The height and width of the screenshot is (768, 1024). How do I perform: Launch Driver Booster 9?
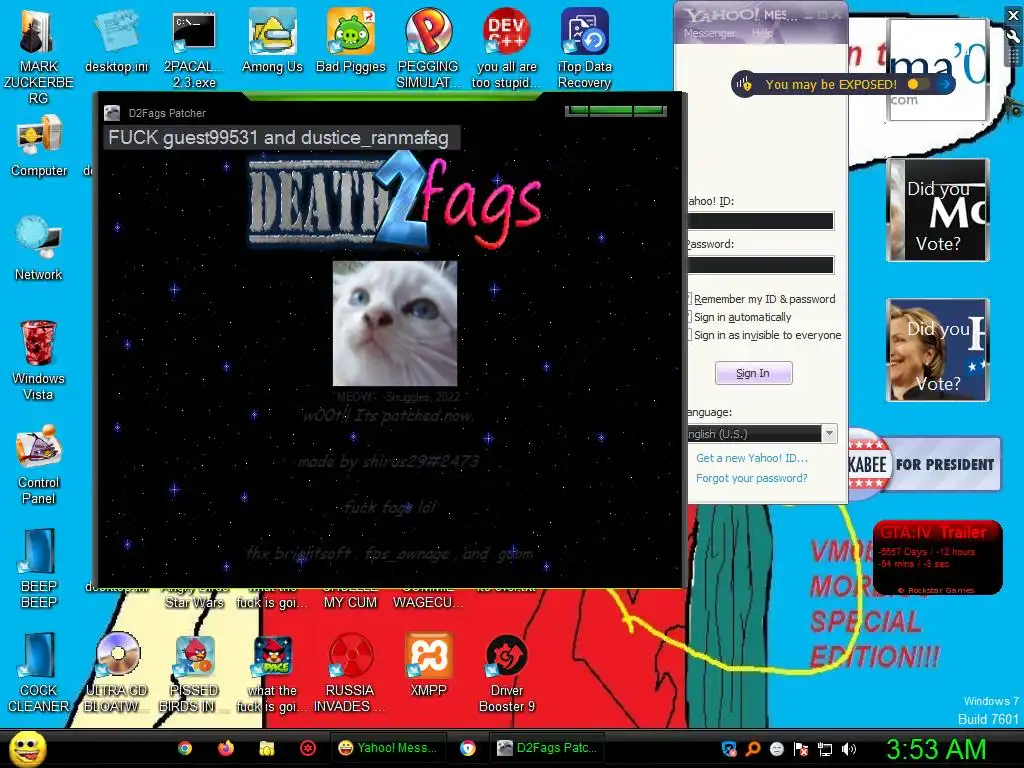tap(507, 673)
